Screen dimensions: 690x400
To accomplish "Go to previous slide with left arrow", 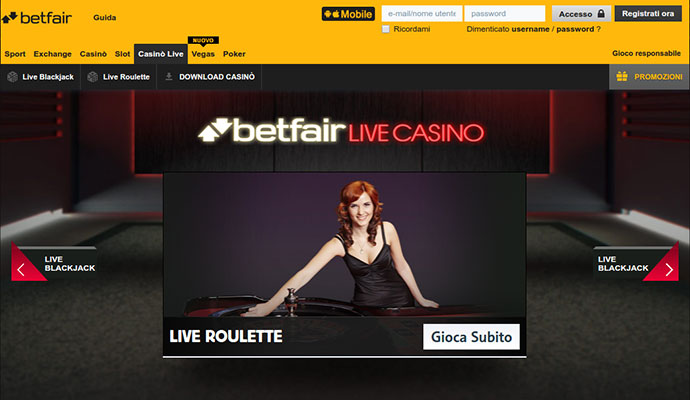I will tap(21, 269).
